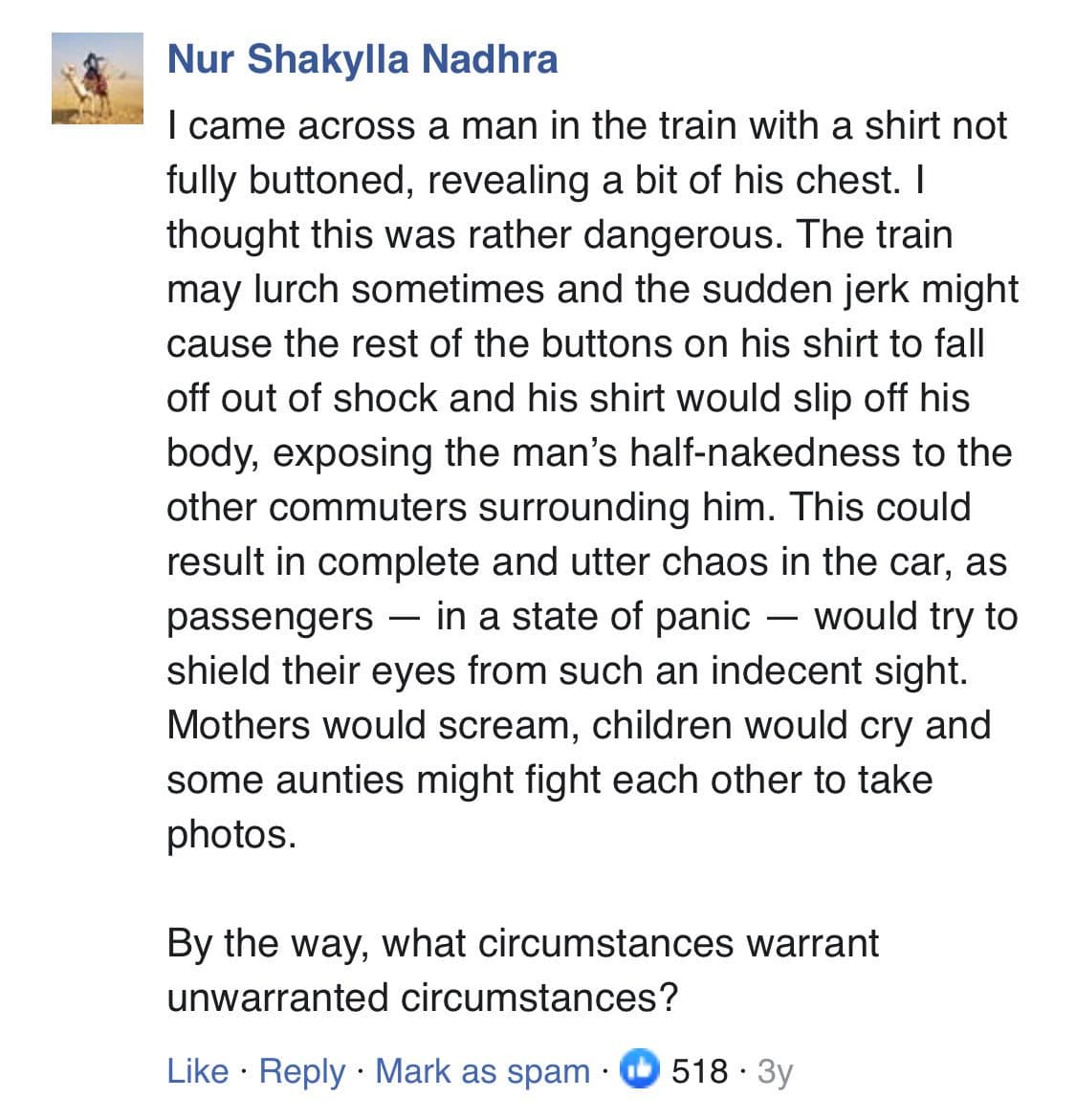Click the line starting "thought this was rather"

559,234
